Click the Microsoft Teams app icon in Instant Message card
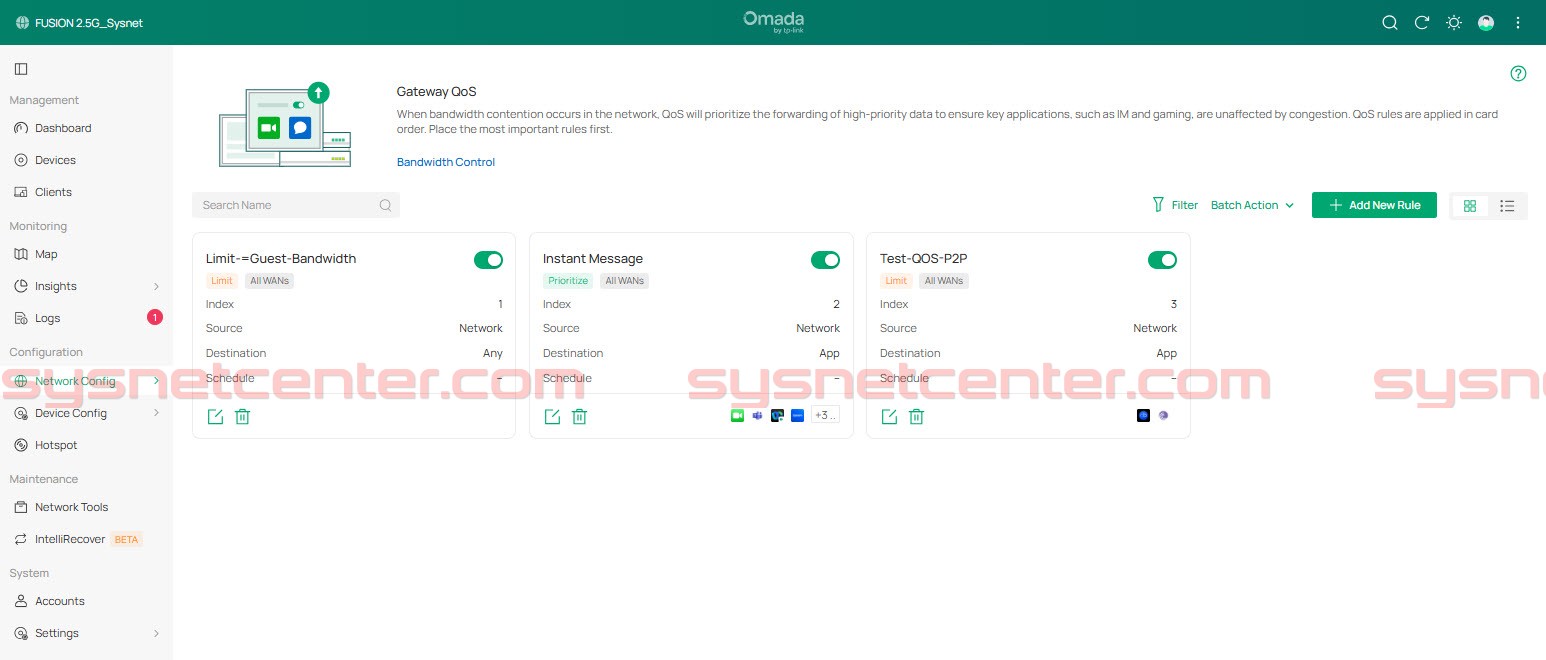This screenshot has height=660, width=1546. 757,416
